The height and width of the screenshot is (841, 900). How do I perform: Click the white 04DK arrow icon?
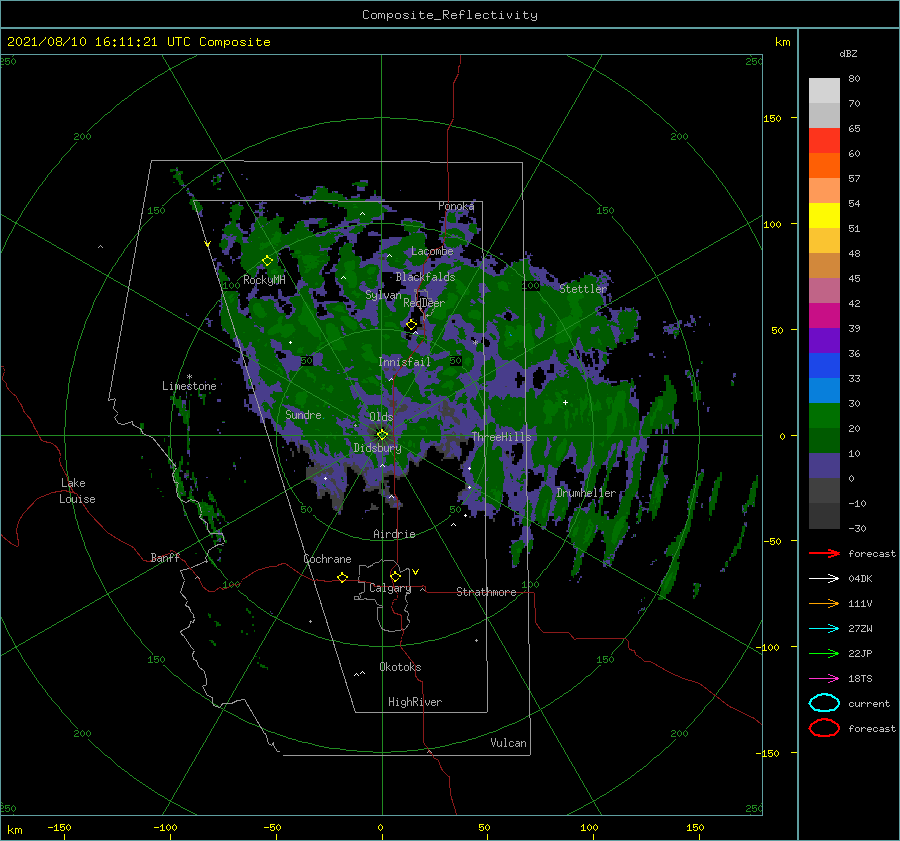click(824, 578)
